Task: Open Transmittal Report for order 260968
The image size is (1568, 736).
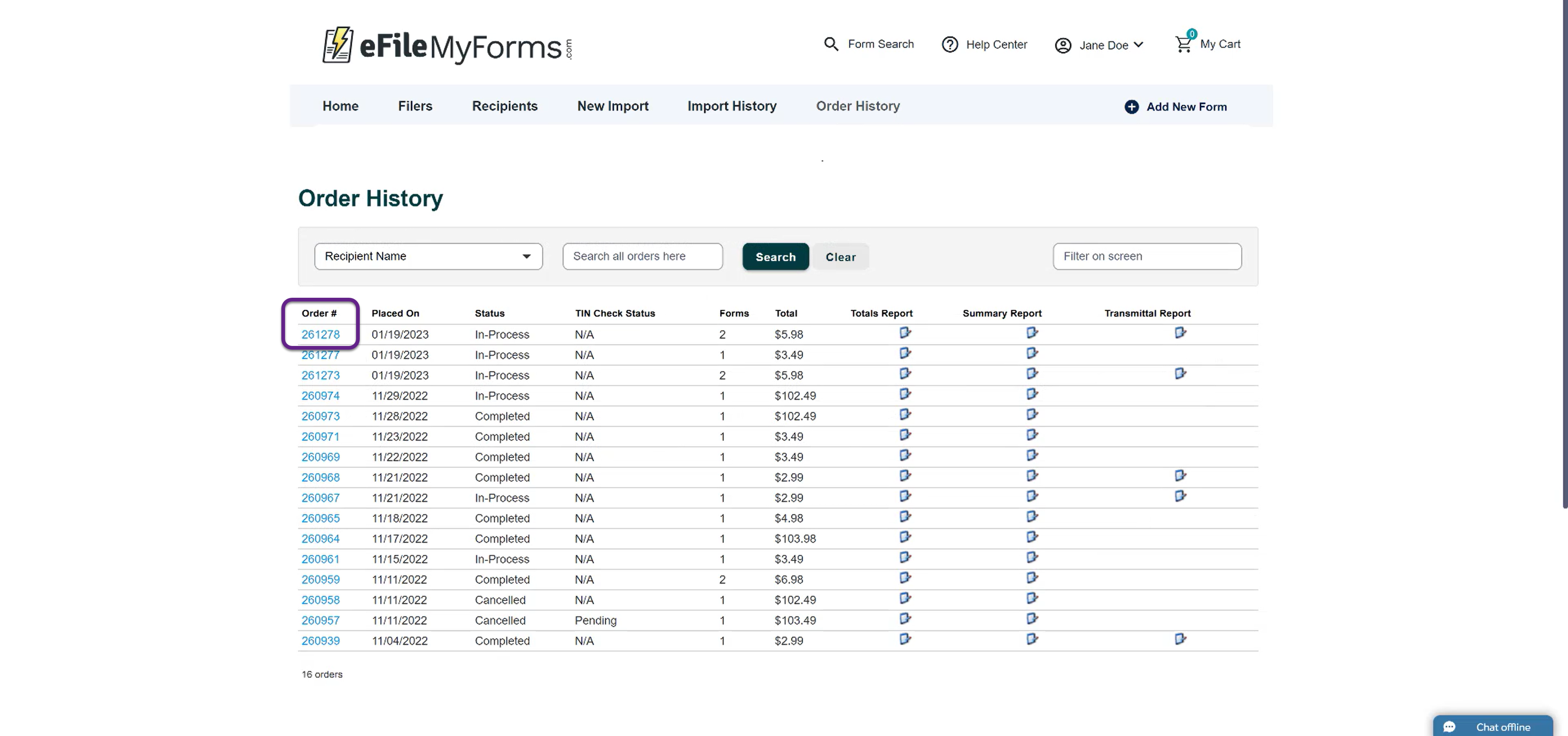Action: tap(1180, 475)
